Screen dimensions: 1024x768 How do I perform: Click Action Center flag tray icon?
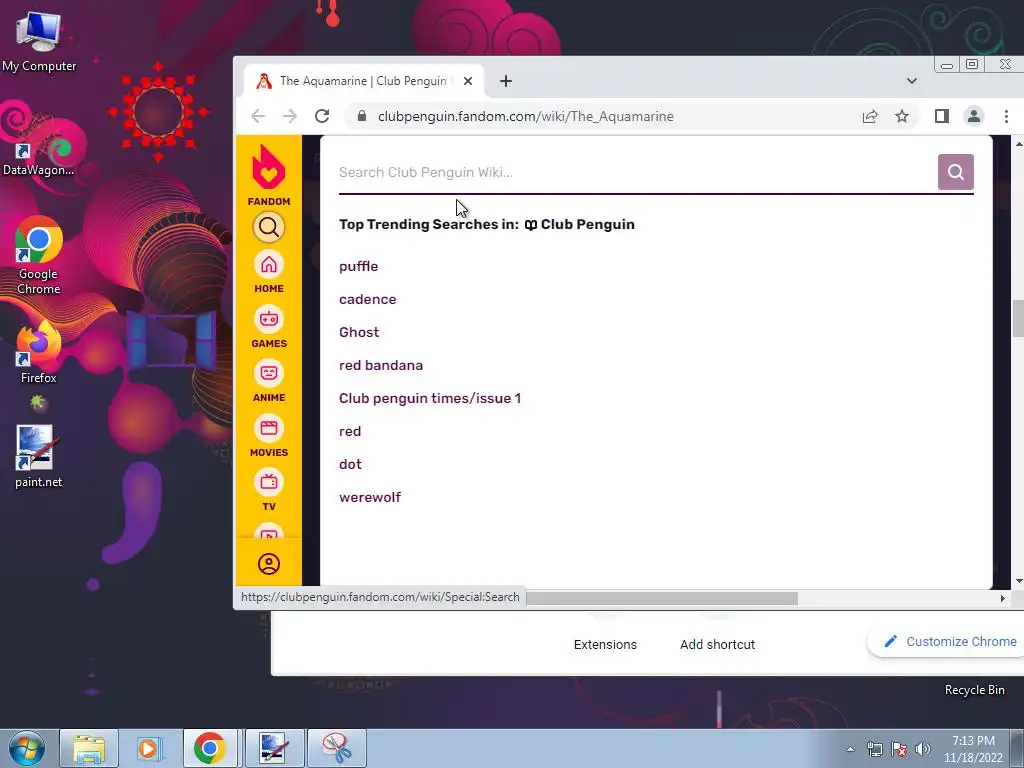point(899,749)
